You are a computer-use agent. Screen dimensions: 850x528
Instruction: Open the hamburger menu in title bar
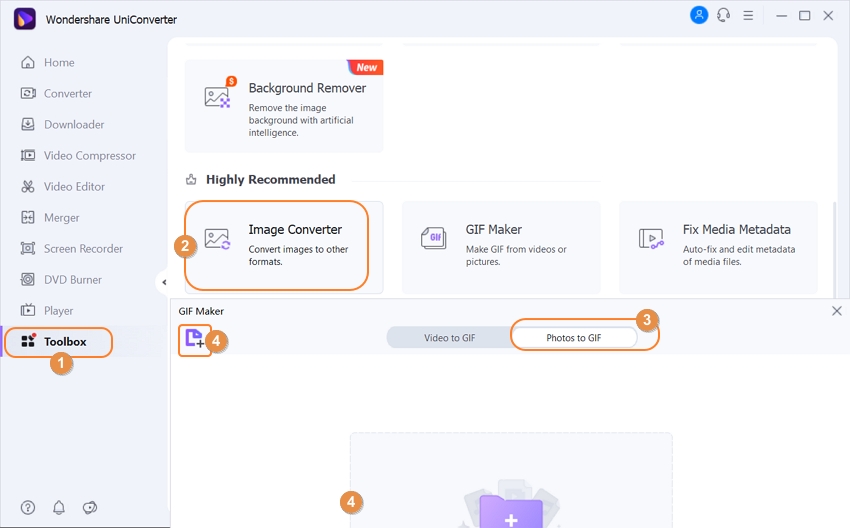pos(748,16)
